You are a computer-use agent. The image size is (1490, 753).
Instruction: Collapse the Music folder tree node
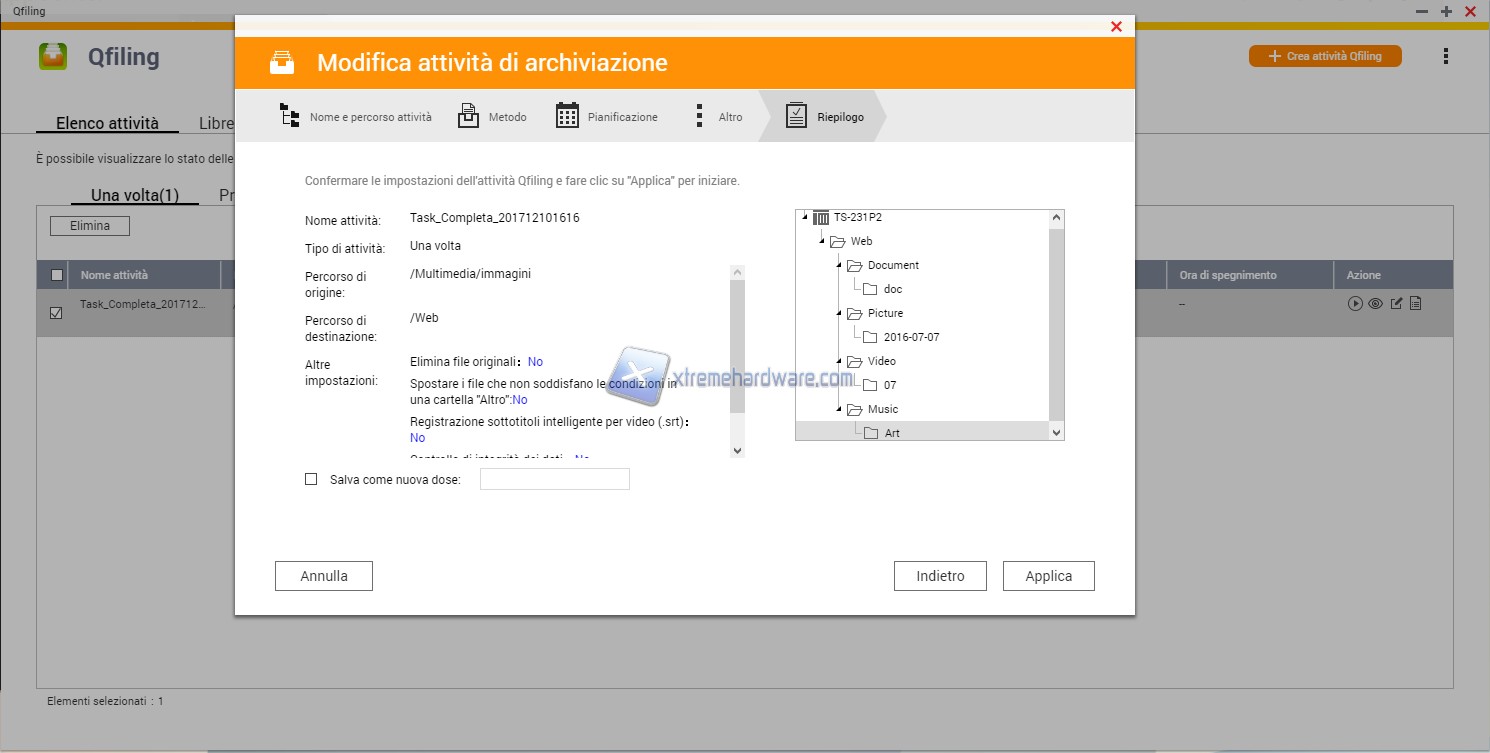pyautogui.click(x=839, y=409)
